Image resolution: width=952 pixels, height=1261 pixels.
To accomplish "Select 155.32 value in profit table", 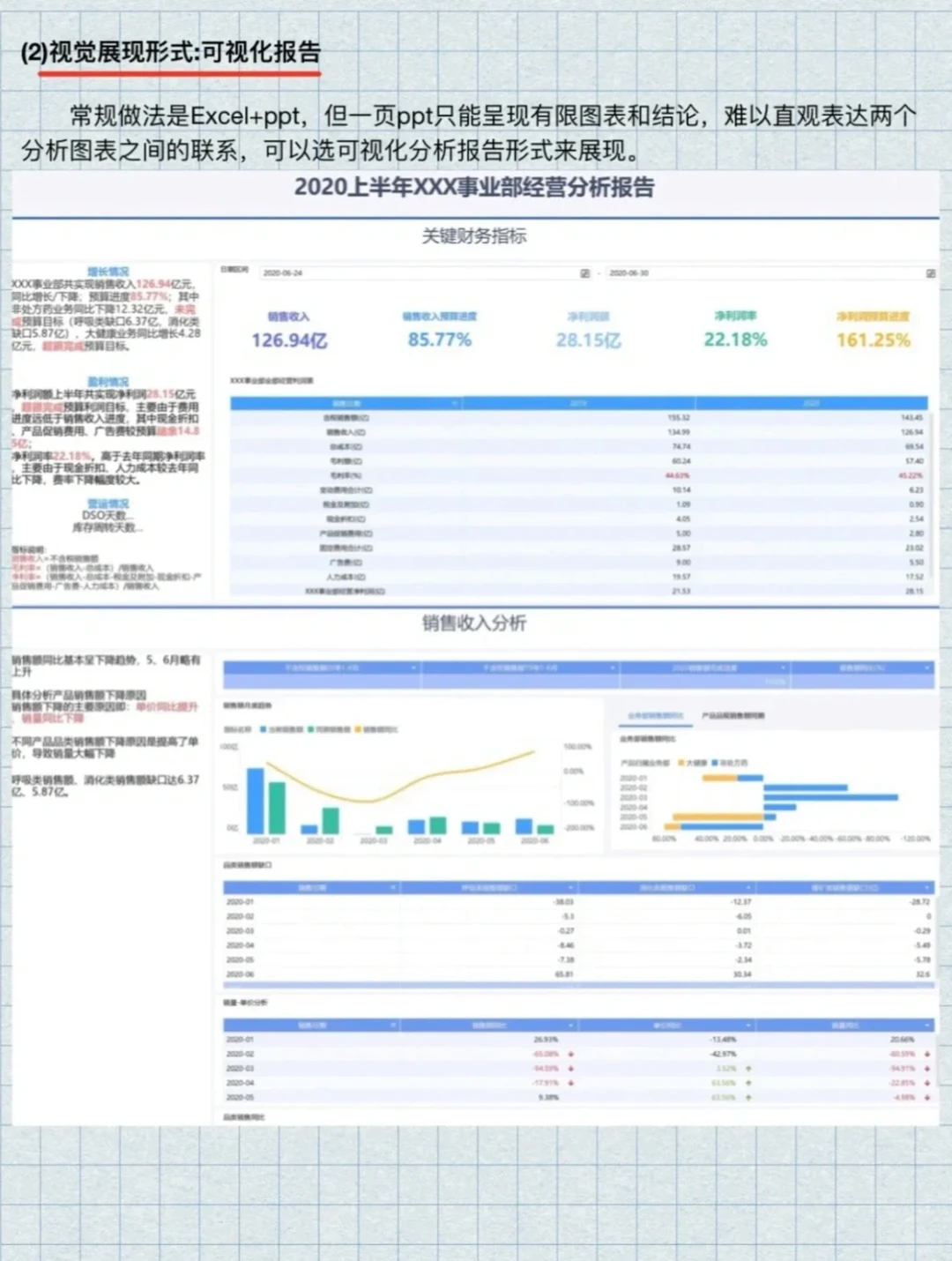I will (679, 418).
